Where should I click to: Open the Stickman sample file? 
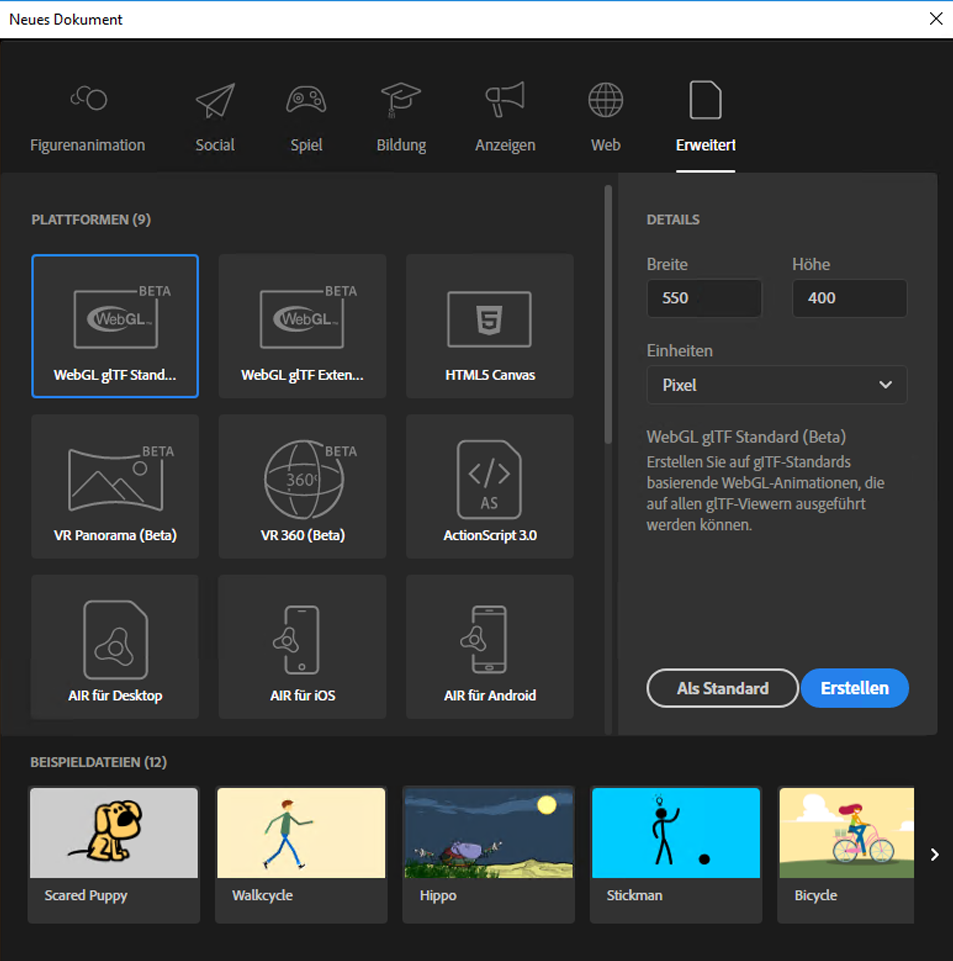point(675,832)
